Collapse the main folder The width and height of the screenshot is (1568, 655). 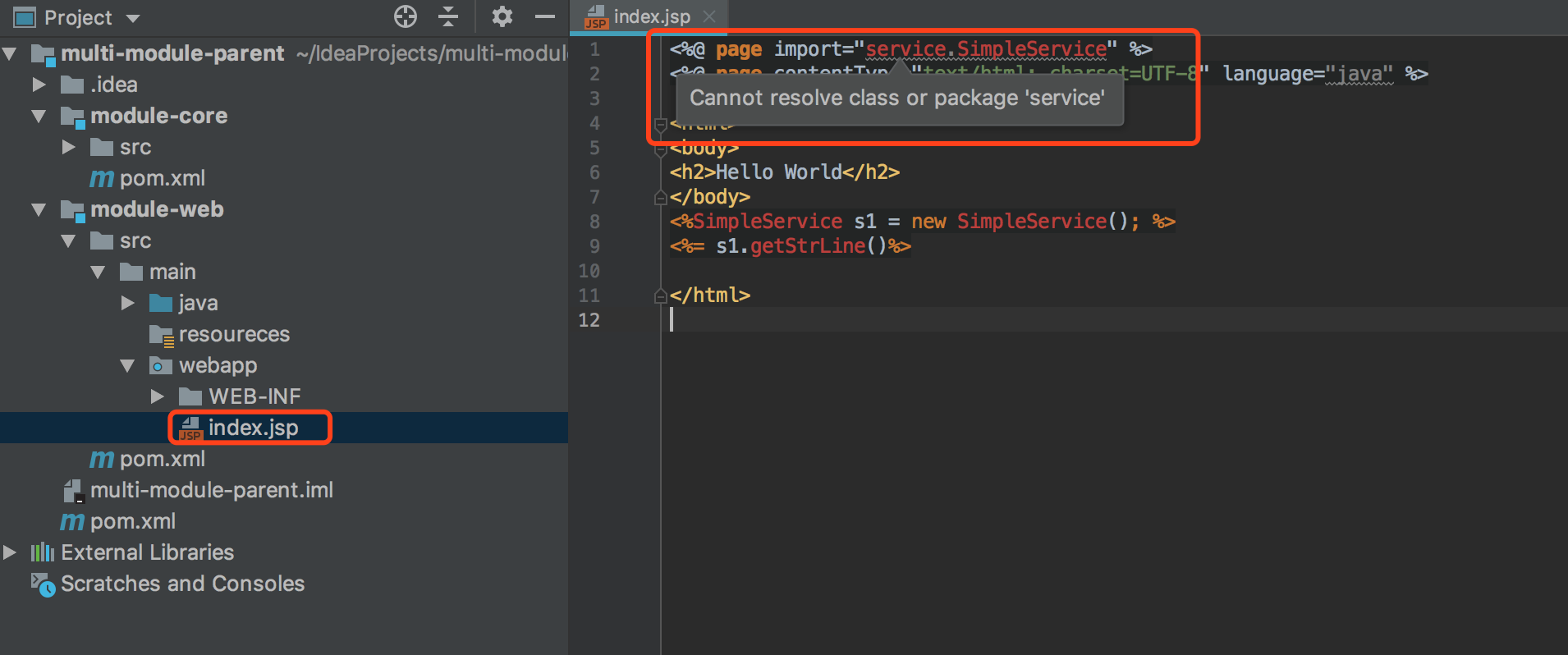[98, 273]
